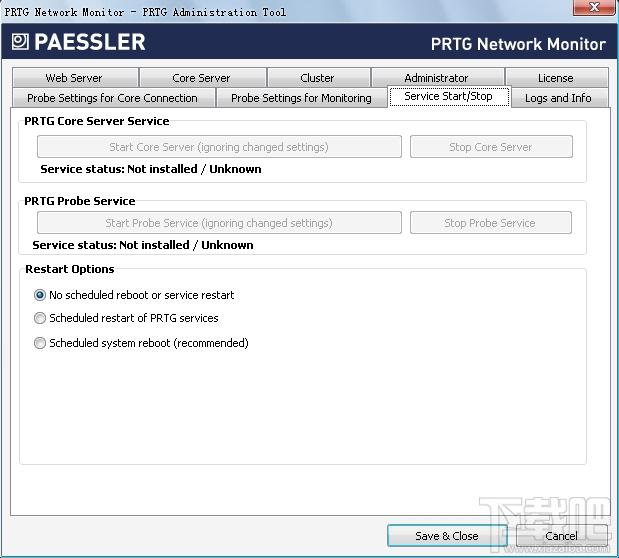Click the Paessler logo icon
This screenshot has height=558, width=619.
click(20, 43)
